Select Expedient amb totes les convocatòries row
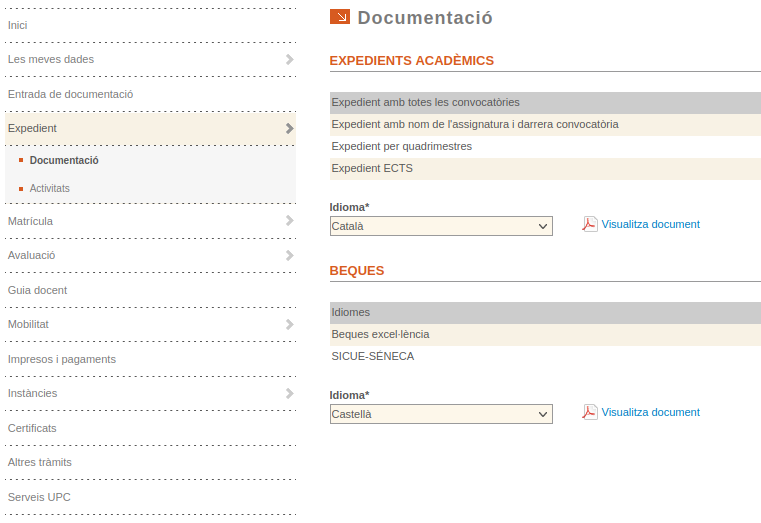The width and height of the screenshot is (761, 523). 426,102
